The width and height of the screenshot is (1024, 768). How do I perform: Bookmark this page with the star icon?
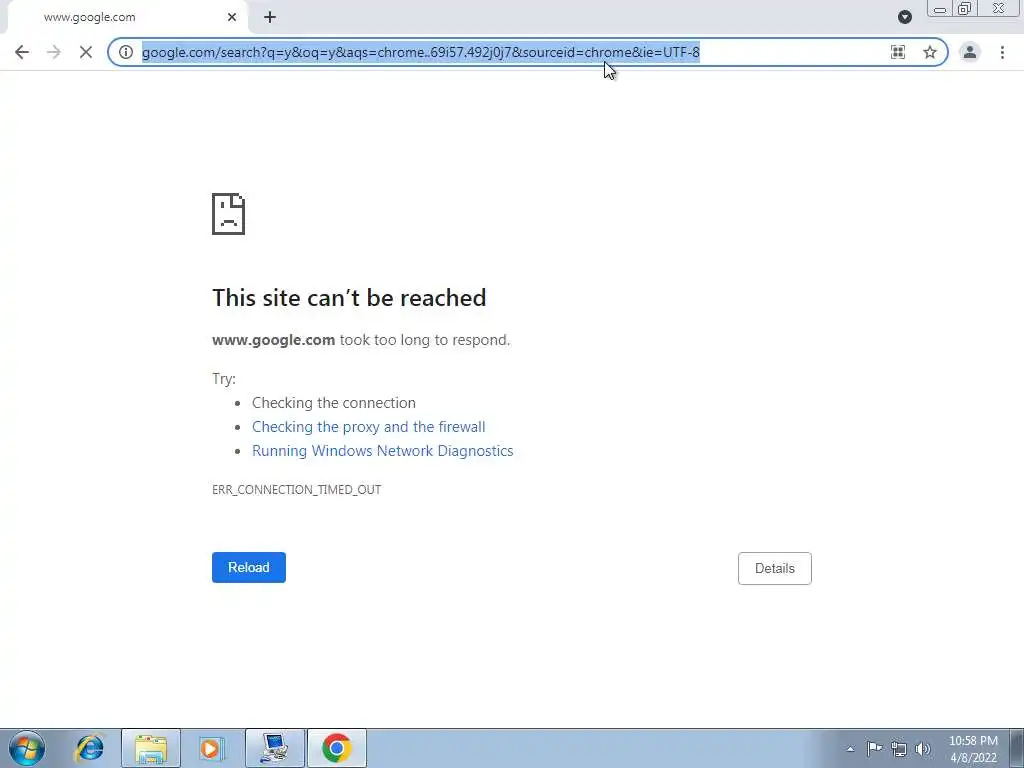pyautogui.click(x=930, y=52)
